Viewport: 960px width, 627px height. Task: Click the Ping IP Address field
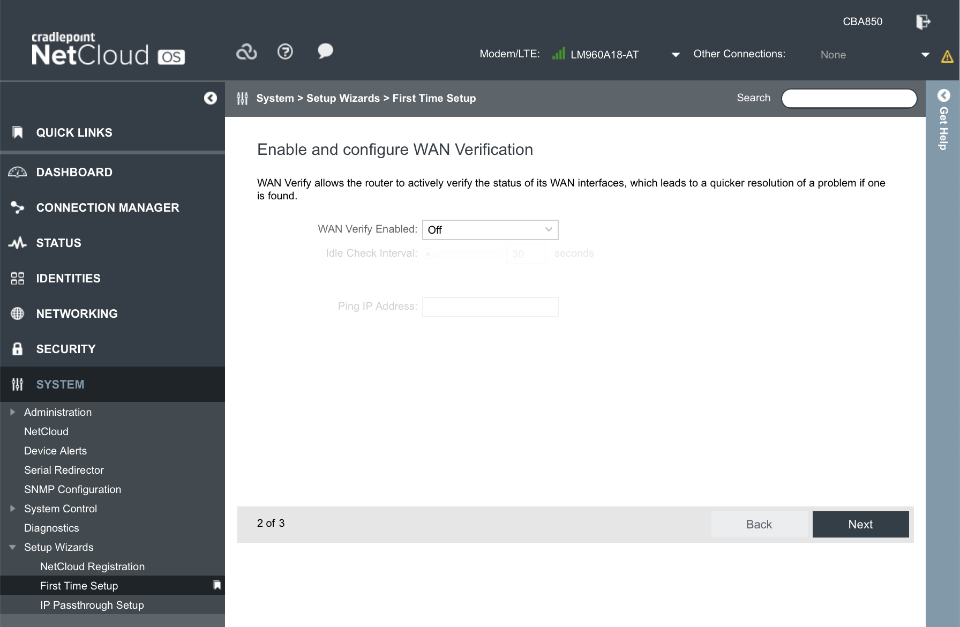click(490, 307)
